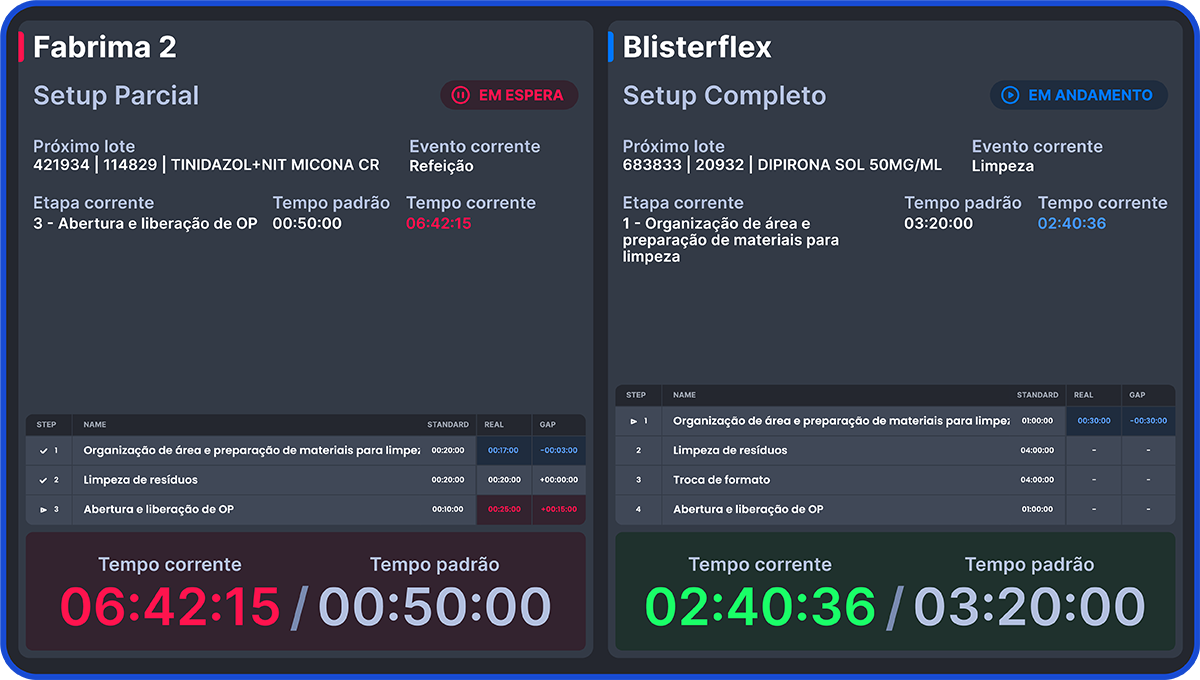
Task: Click the red status bar beside Fabrima 2 title
Action: (x=21, y=47)
